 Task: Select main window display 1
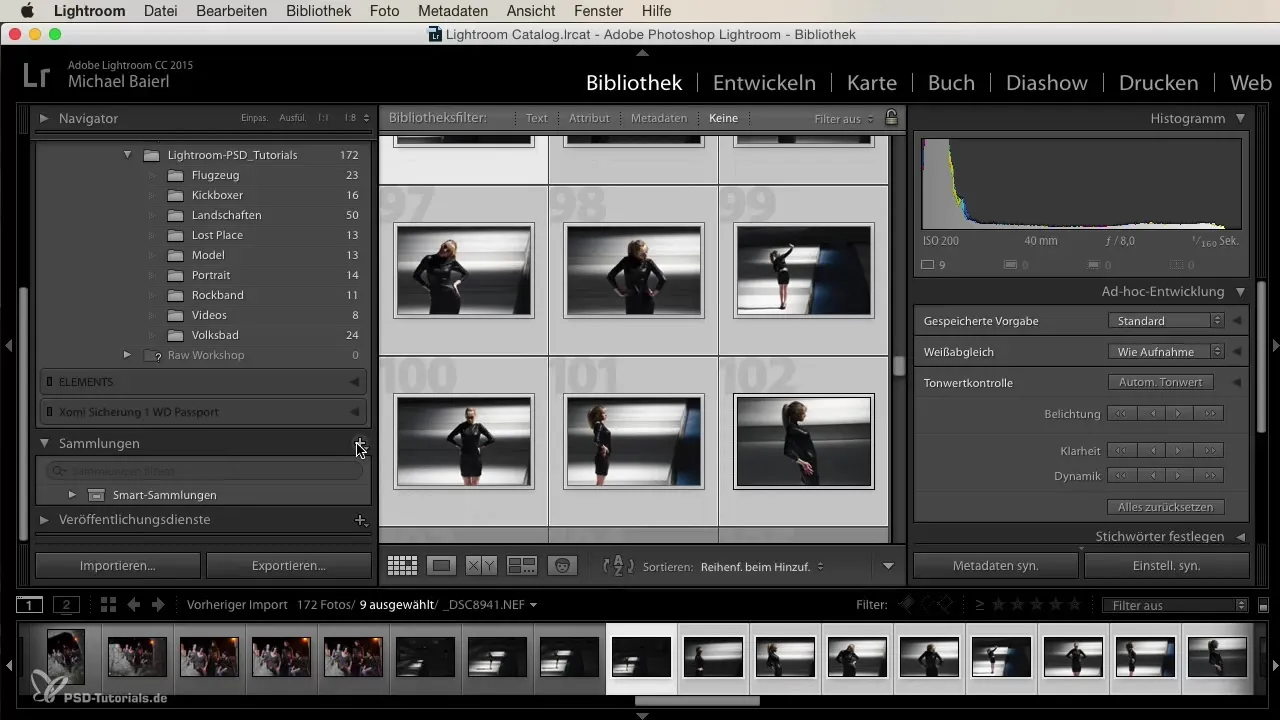tap(29, 605)
